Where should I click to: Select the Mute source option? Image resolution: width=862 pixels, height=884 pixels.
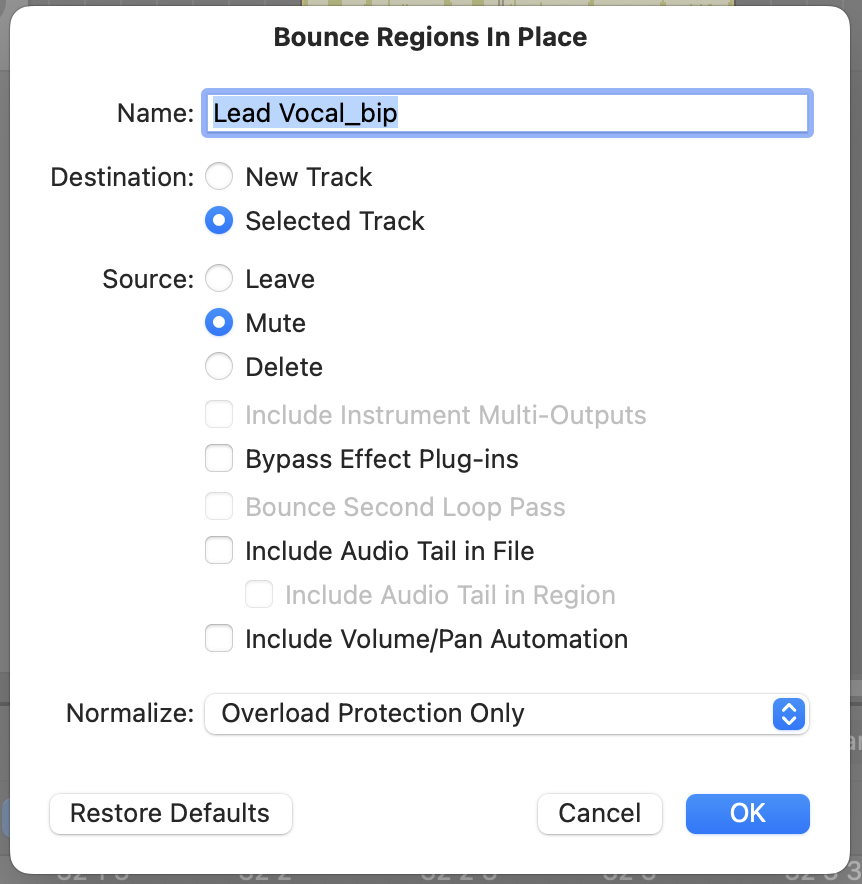[x=219, y=323]
